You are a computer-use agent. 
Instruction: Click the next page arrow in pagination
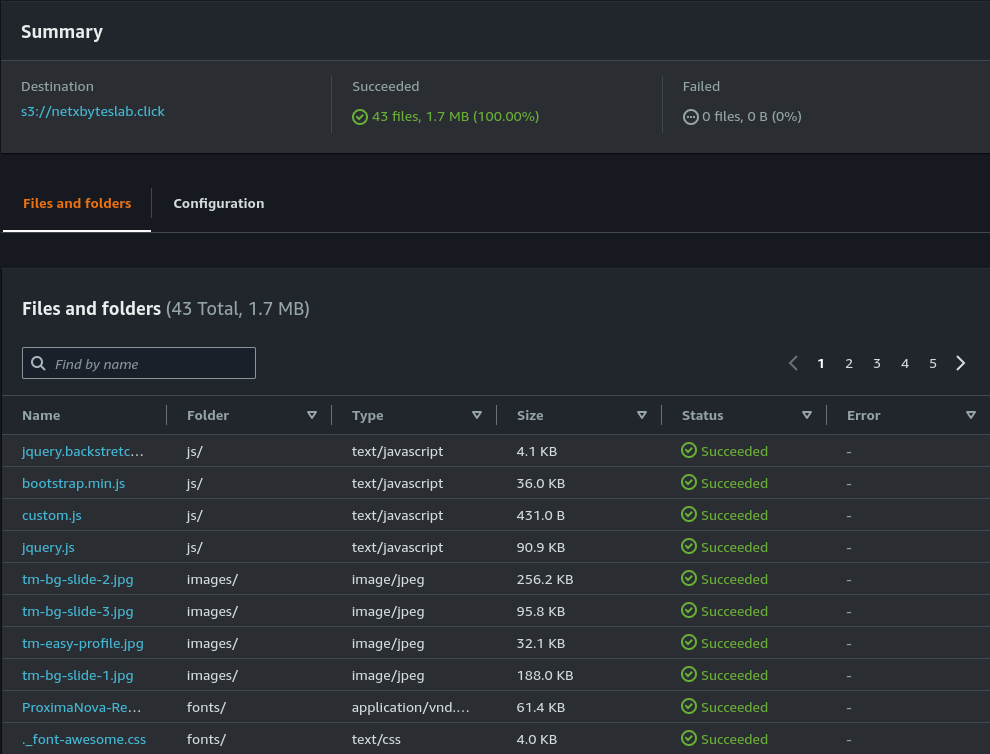pyautogui.click(x=961, y=364)
